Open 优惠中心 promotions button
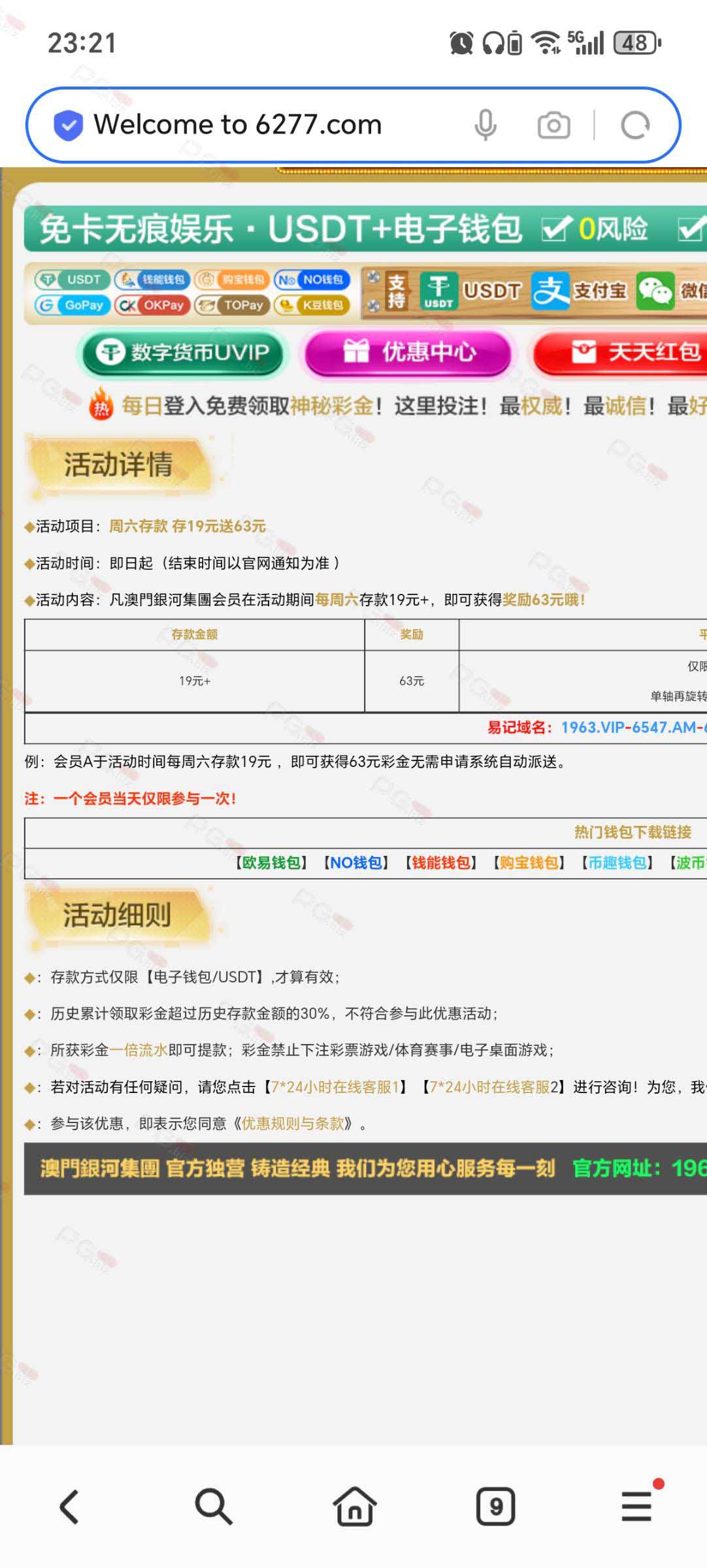The height and width of the screenshot is (1568, 707). tap(408, 353)
